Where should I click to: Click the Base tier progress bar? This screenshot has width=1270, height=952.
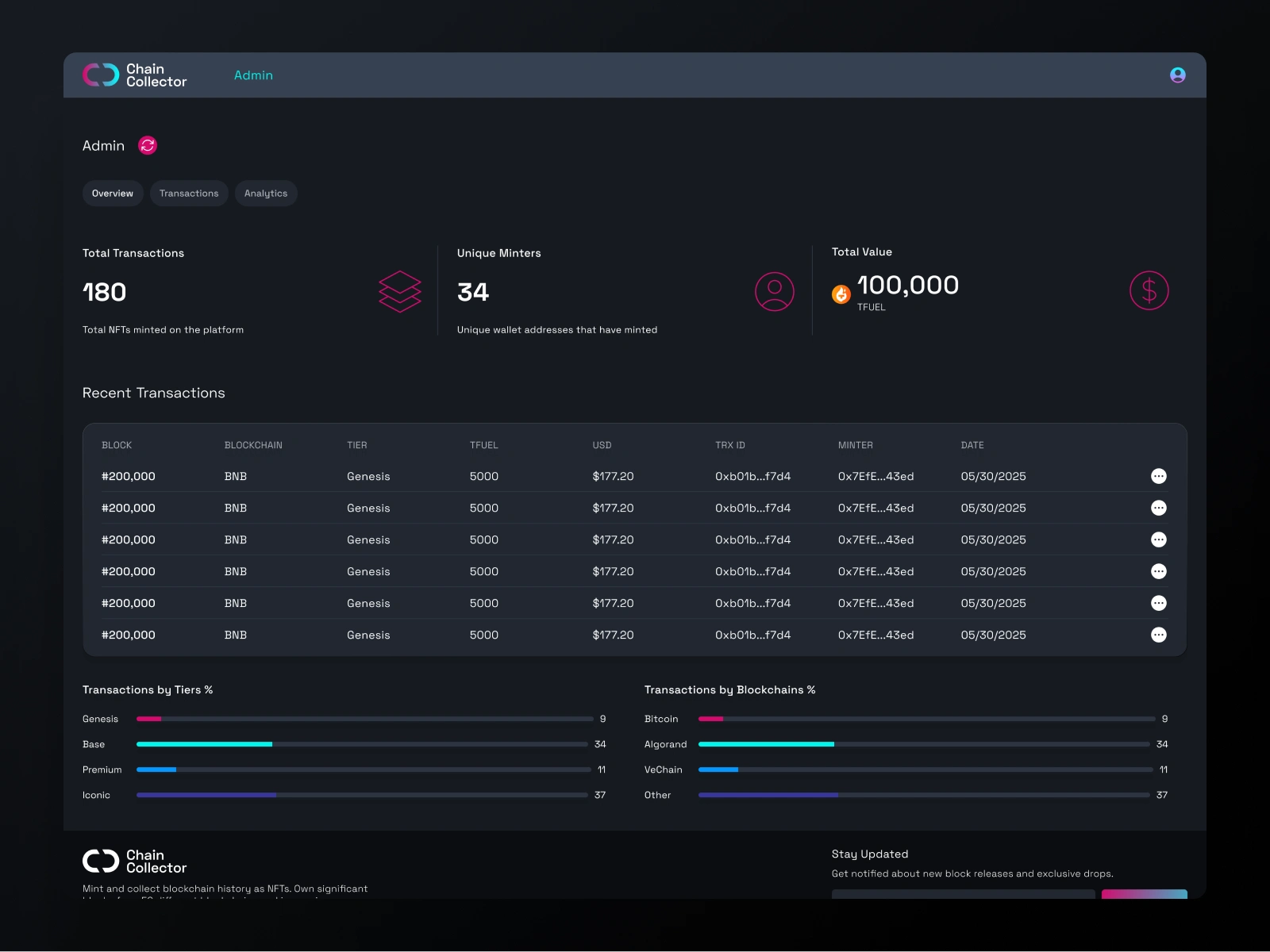pyautogui.click(x=363, y=744)
